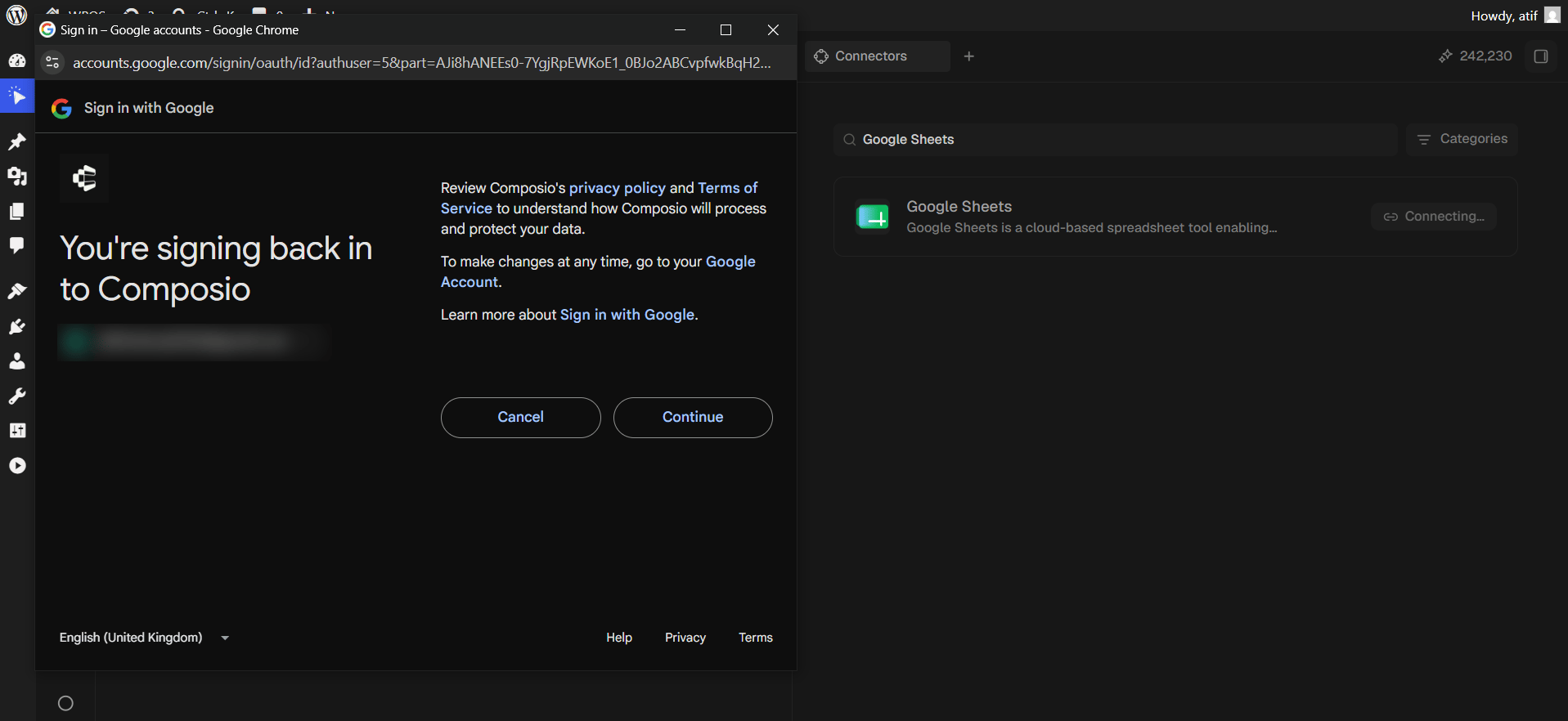Open the English (United Kingdom) language dropdown
This screenshot has width=1568, height=721.
point(145,638)
